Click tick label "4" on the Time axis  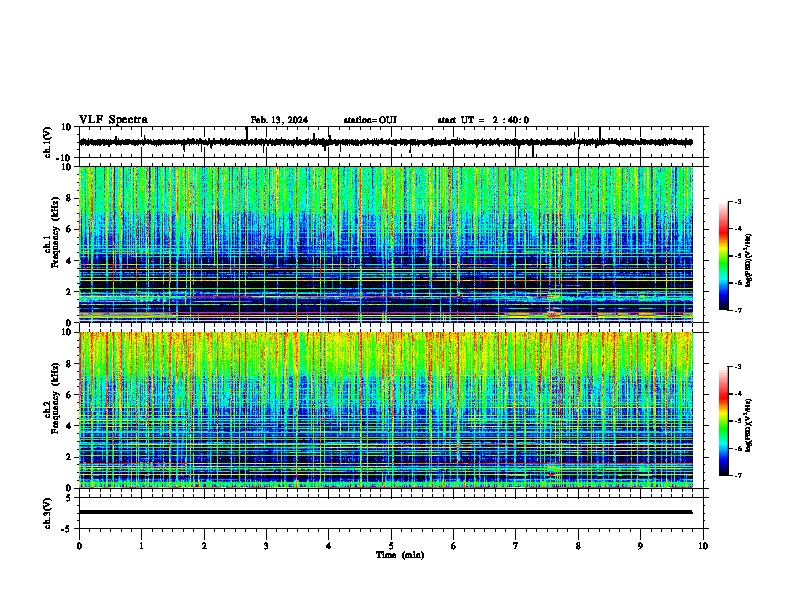click(x=329, y=546)
